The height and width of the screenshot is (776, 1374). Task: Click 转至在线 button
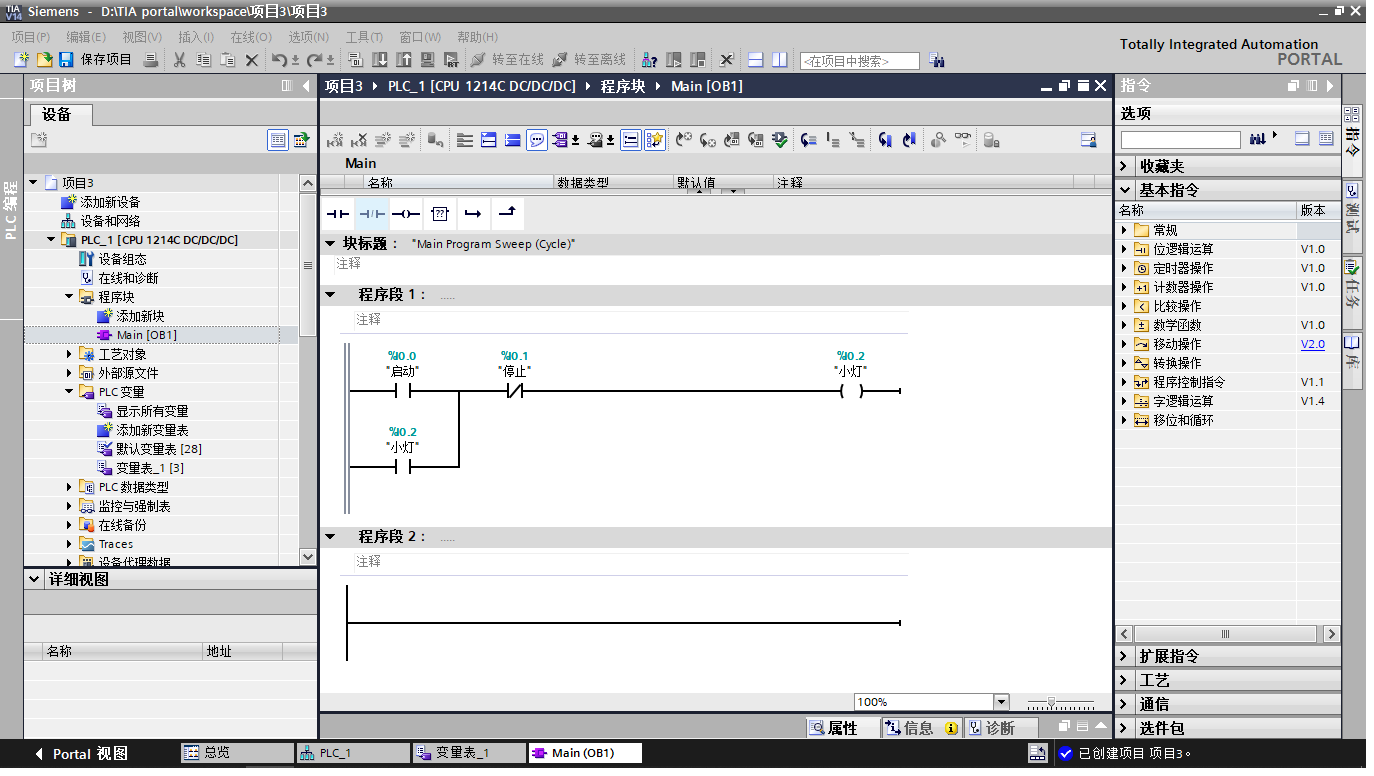507,60
